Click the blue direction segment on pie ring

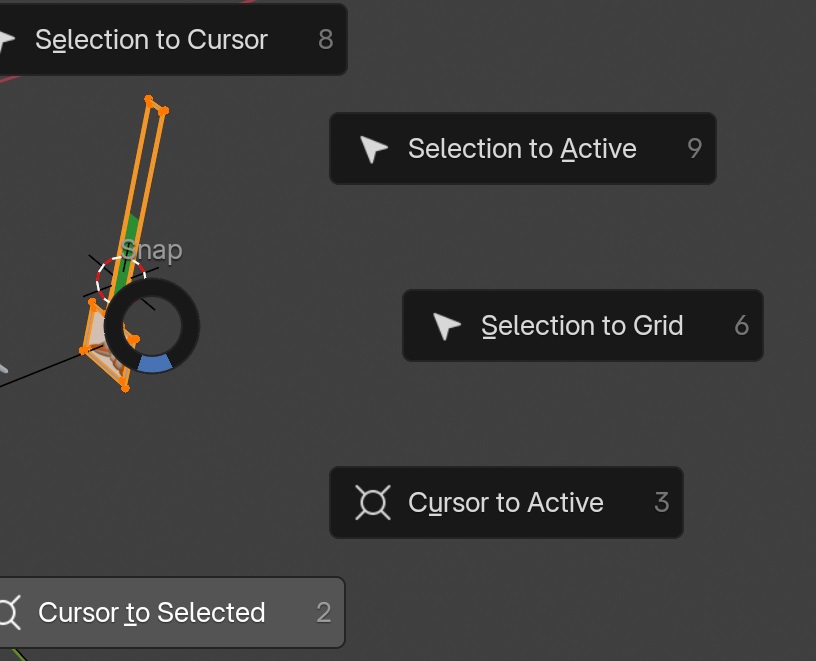[x=155, y=363]
